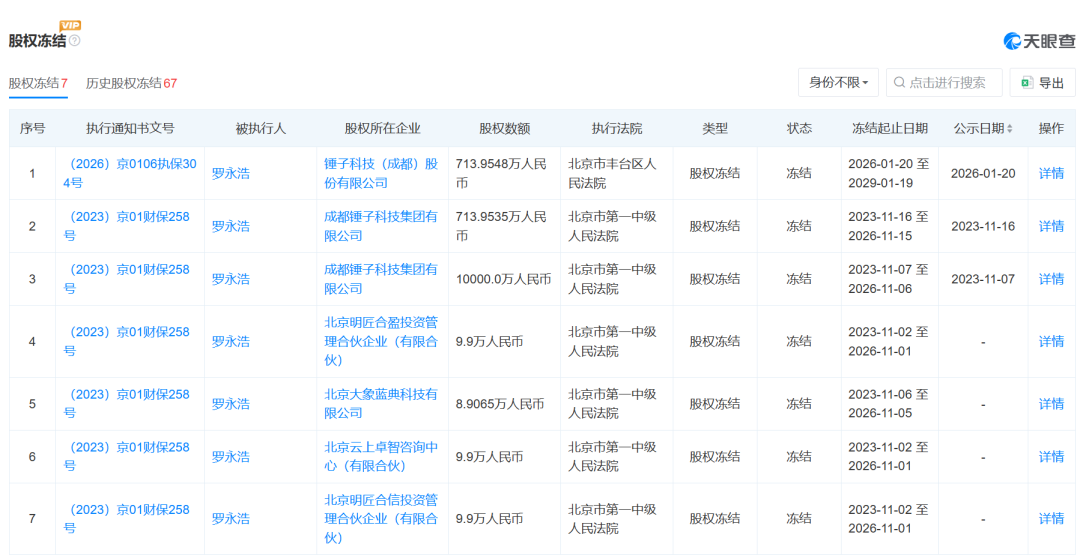Open 详情 for row 2
This screenshot has width=1080, height=559.
[1051, 226]
